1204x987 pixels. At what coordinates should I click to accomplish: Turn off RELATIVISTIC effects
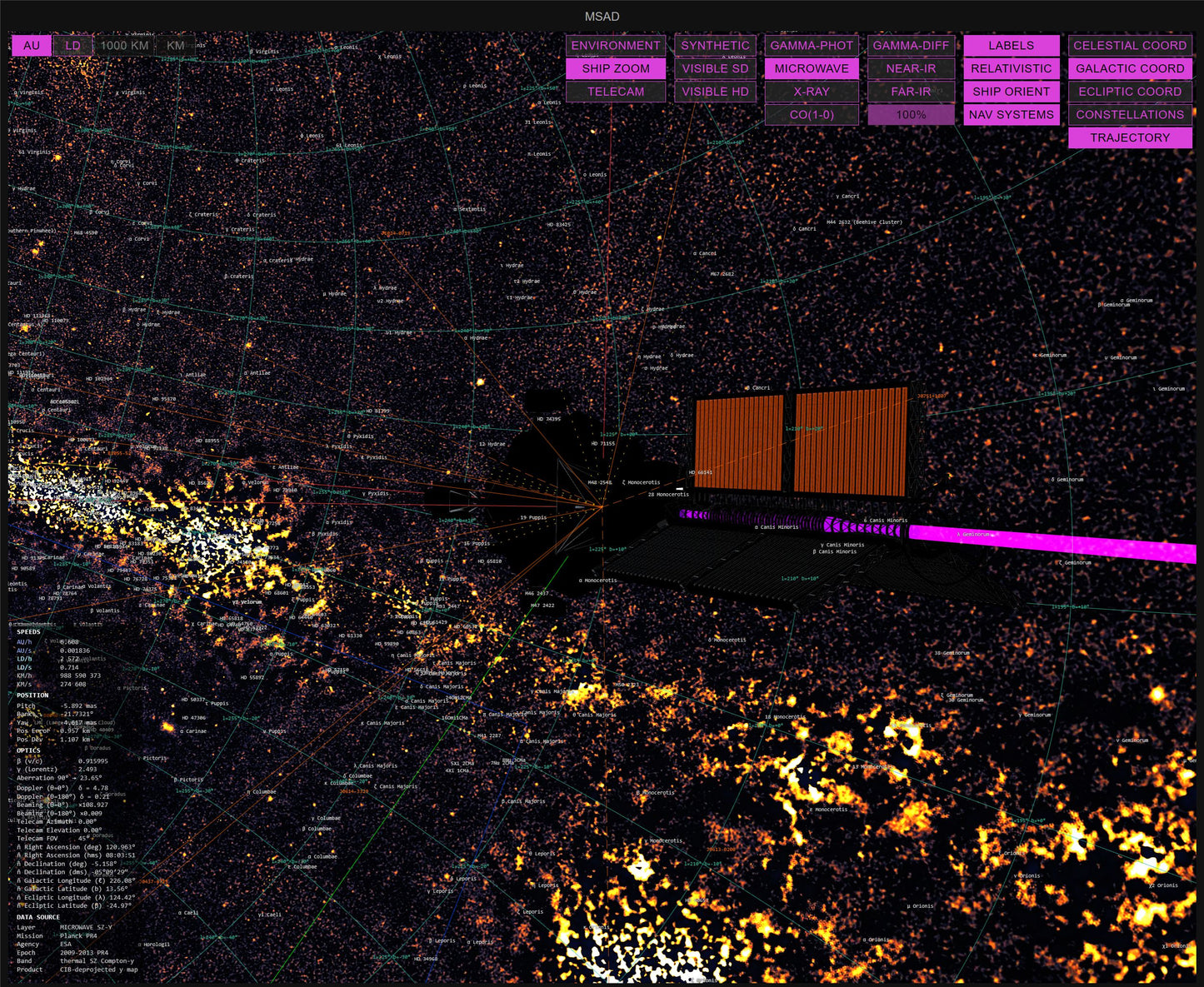[x=1012, y=68]
